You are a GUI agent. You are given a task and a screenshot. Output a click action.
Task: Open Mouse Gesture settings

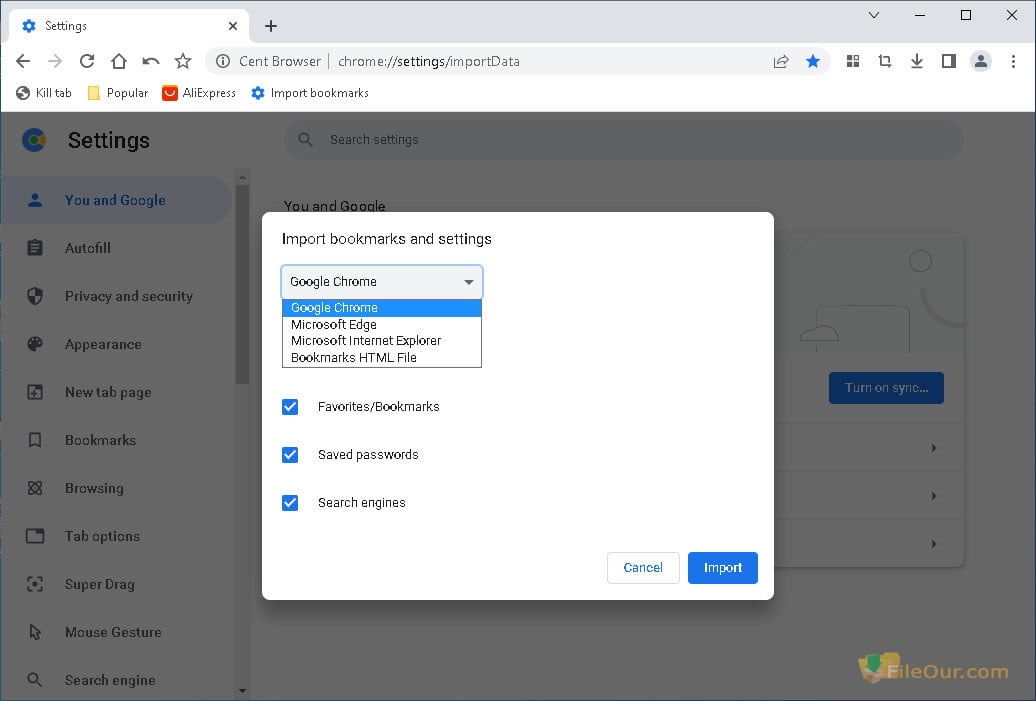coord(116,632)
